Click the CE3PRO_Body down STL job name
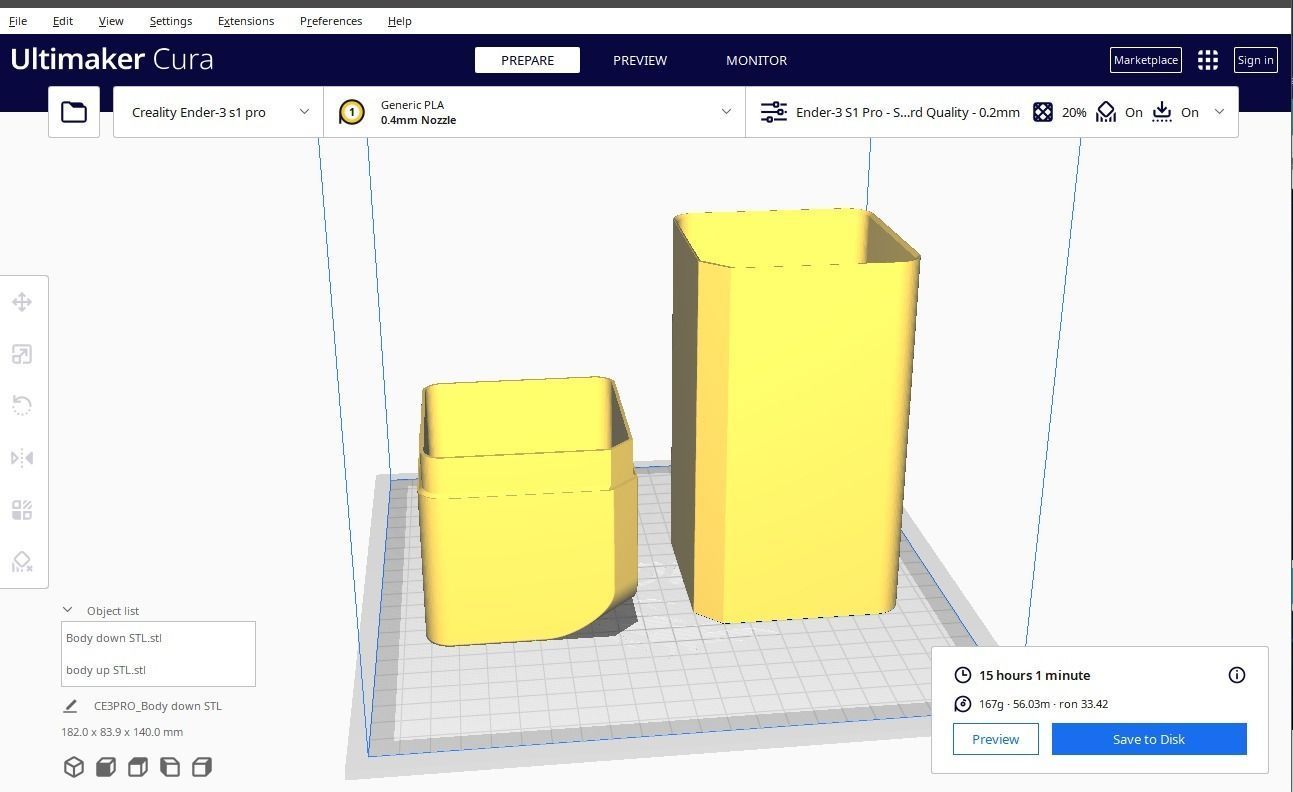1293x792 pixels. tap(158, 706)
